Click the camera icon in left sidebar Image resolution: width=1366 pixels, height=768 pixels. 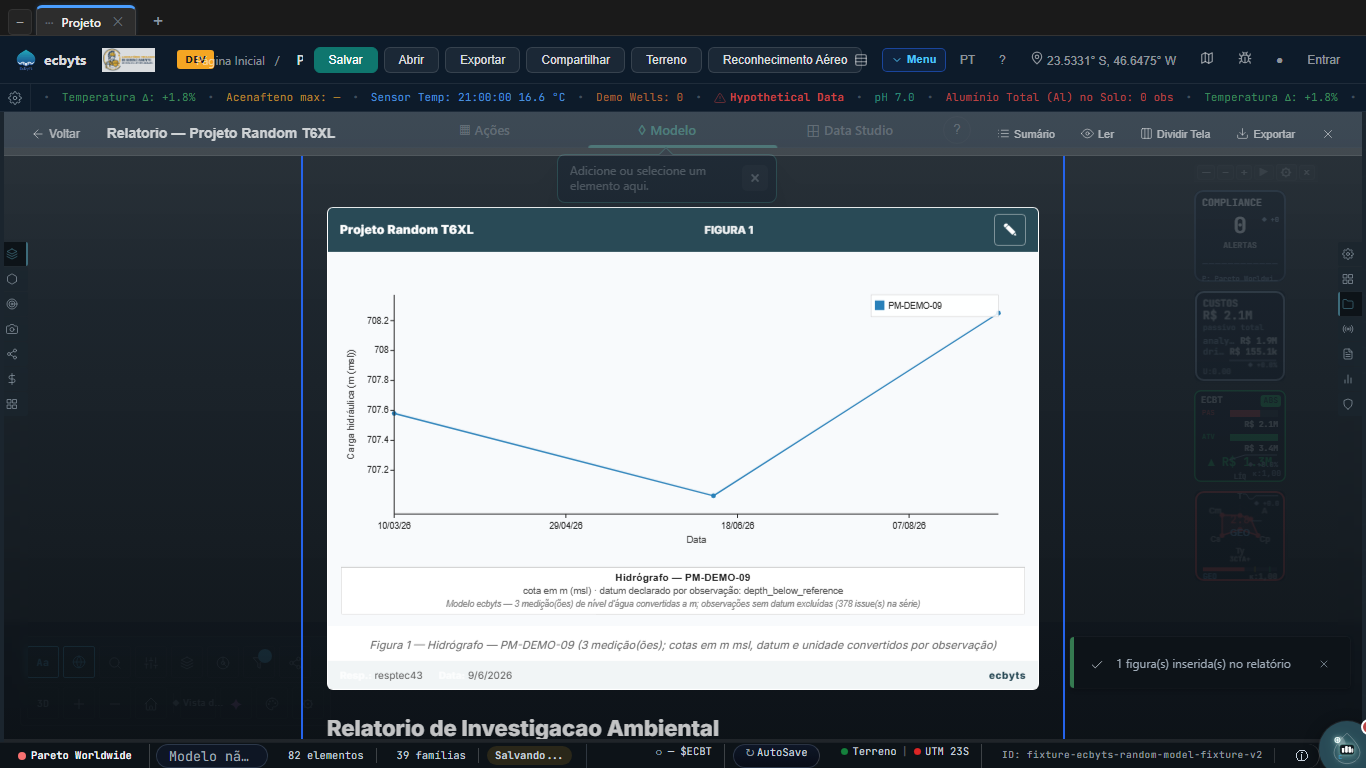pyautogui.click(x=12, y=329)
